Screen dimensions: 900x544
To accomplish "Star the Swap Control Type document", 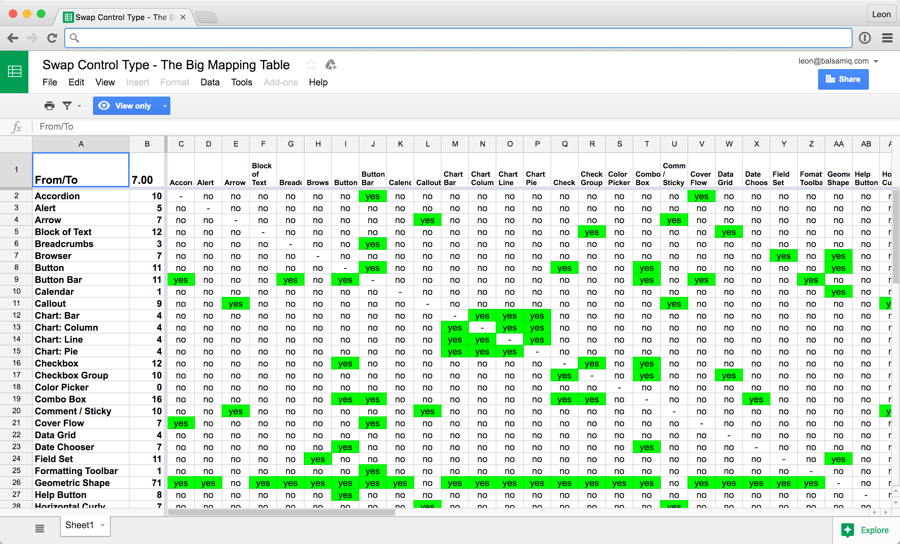I will click(x=311, y=65).
